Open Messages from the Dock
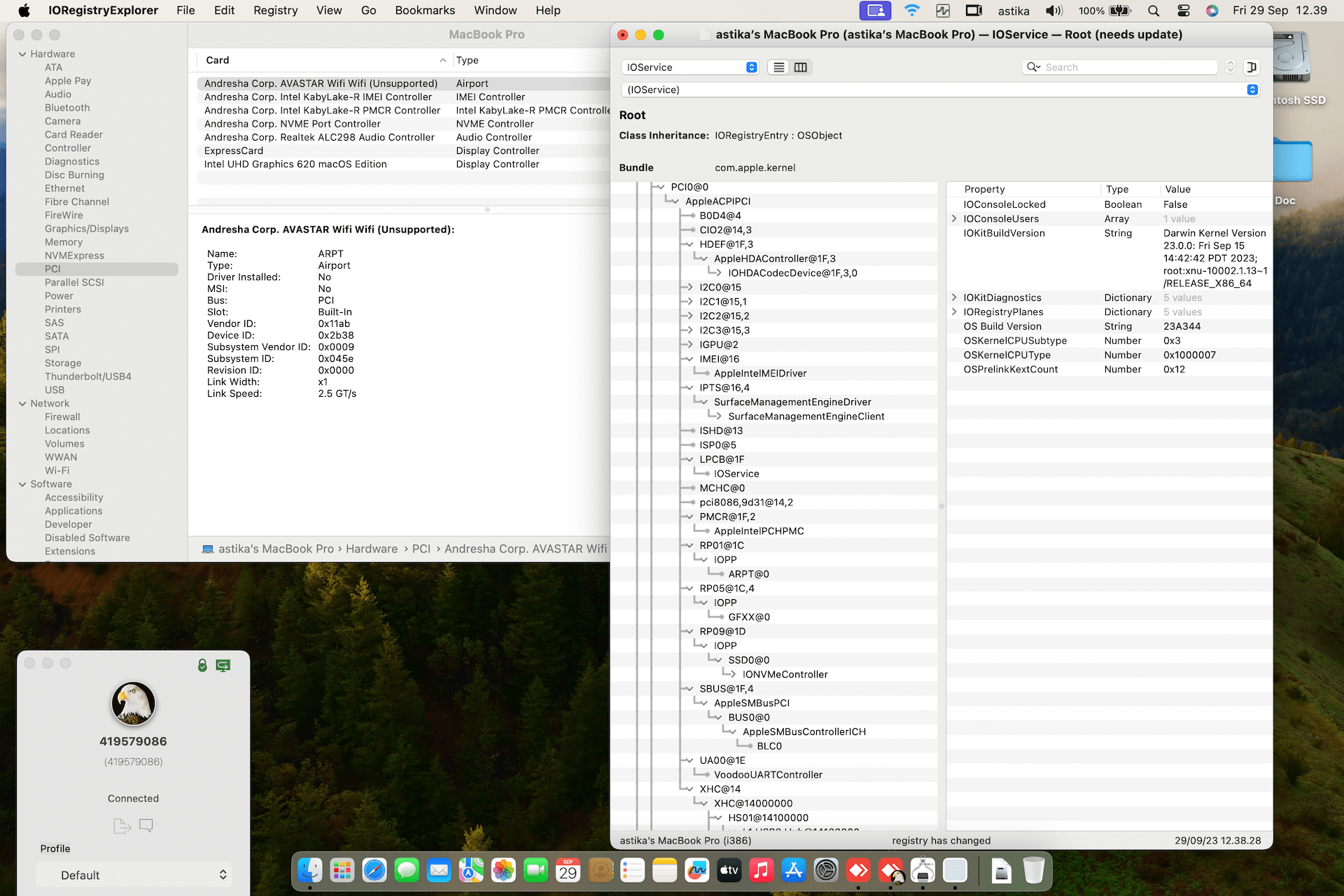Viewport: 1344px width, 896px height. coord(407,871)
